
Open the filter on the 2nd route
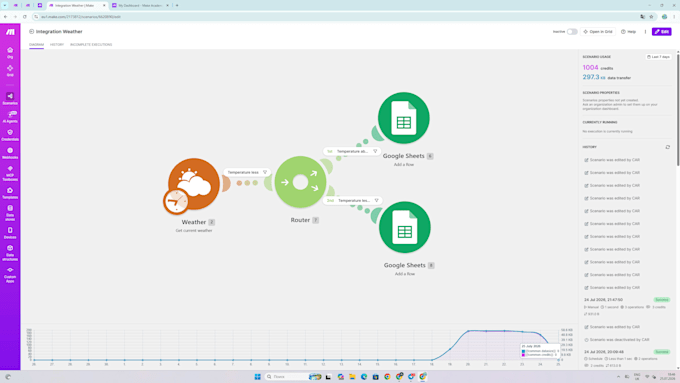353,200
